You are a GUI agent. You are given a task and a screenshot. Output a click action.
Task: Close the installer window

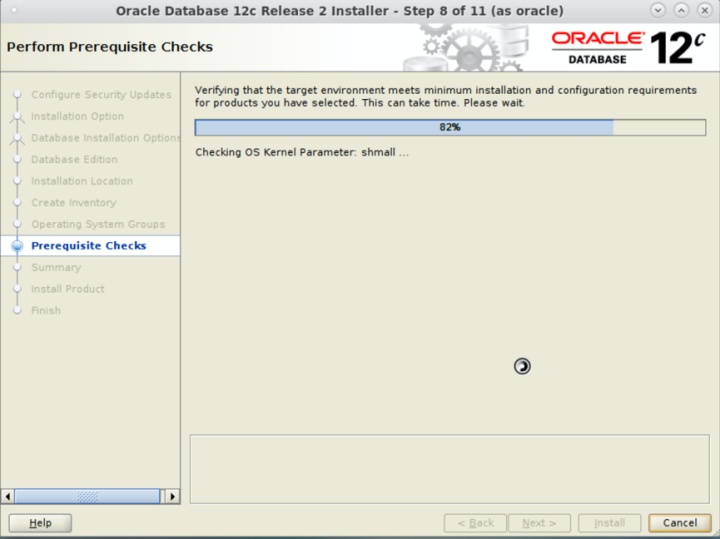pyautogui.click(x=704, y=10)
